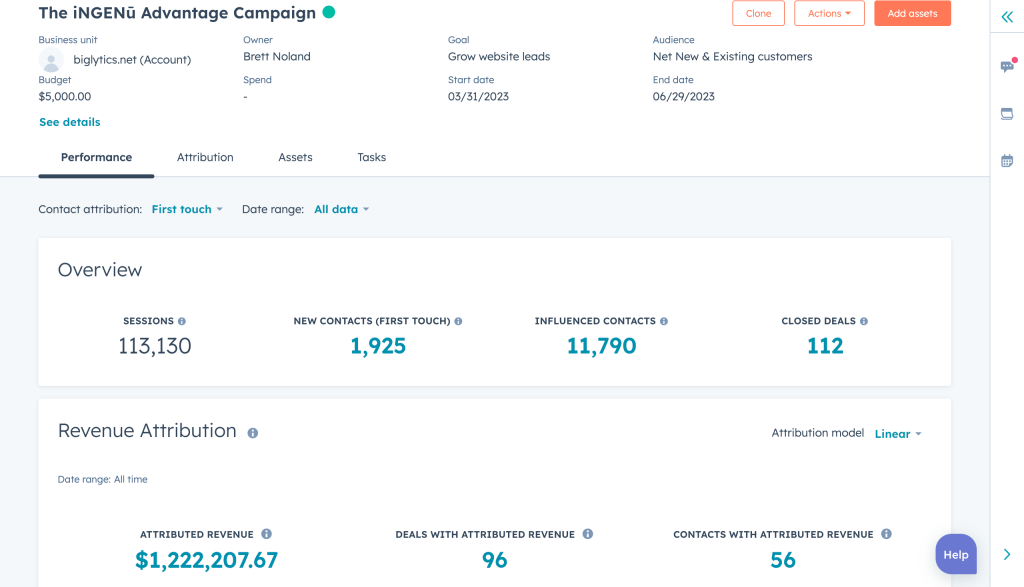Open the New Contacts (First Touch) info tooltip
This screenshot has height=587, width=1024.
click(x=458, y=321)
